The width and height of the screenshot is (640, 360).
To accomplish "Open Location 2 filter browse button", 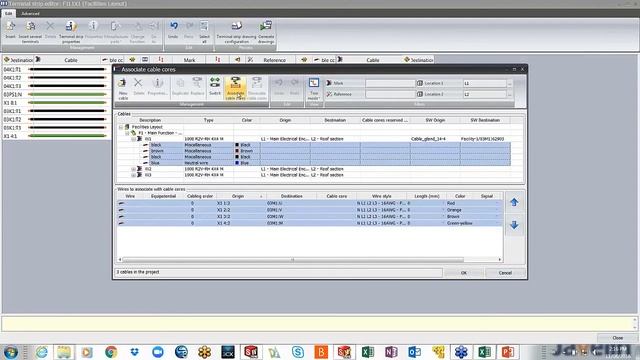I will pyautogui.click(x=509, y=94).
